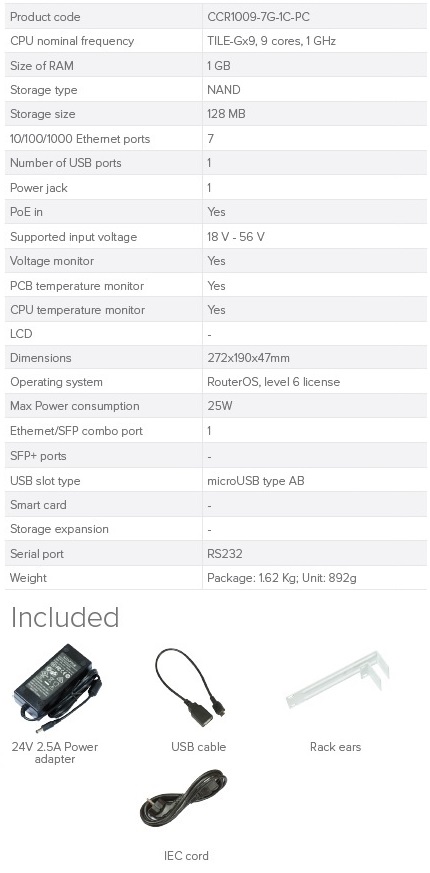Click the dimensions value 272x190x47mm
430x873 pixels.
pos(248,358)
